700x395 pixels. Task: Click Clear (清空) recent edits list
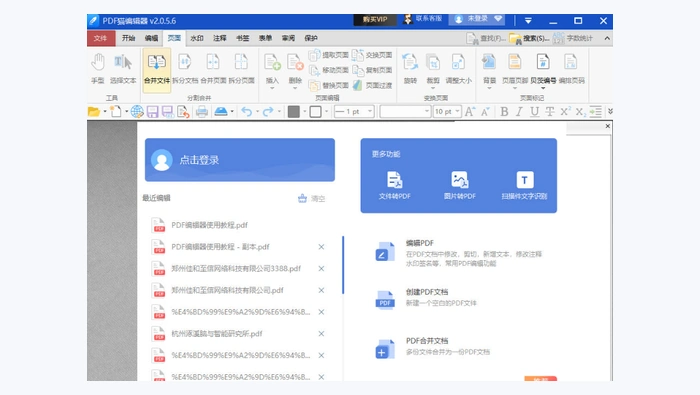coord(312,199)
